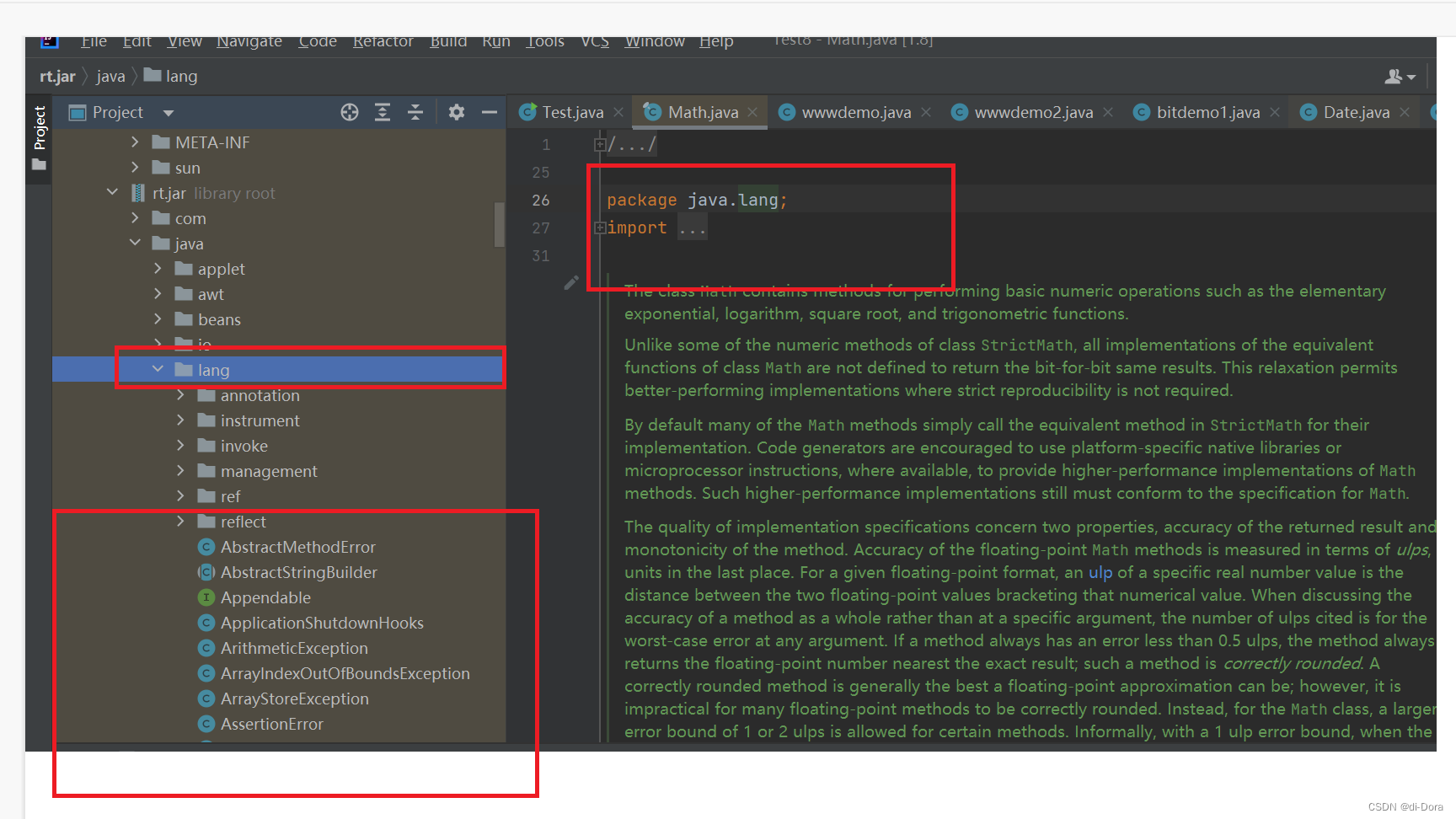Expand the applet package

[x=158, y=269]
